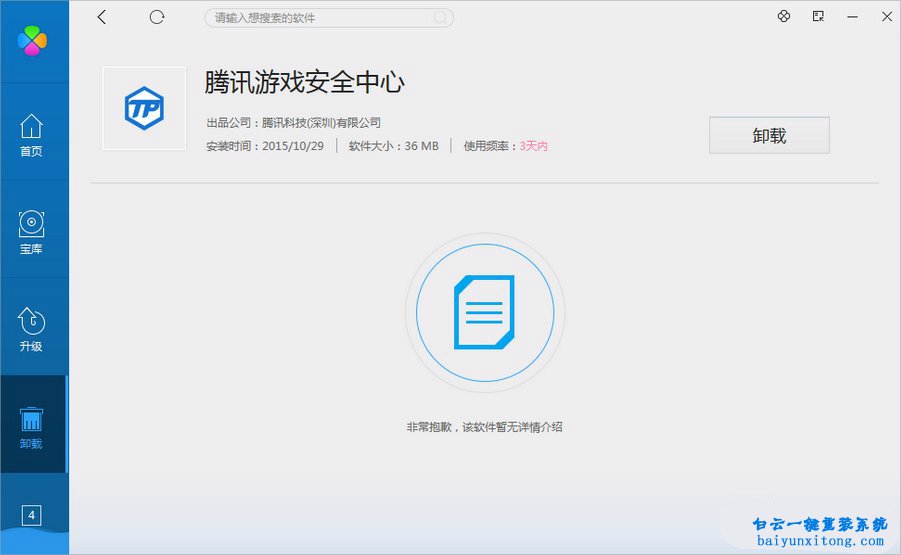The height and width of the screenshot is (555, 901).
Task: Click software size 36 MB
Action: click(421, 147)
